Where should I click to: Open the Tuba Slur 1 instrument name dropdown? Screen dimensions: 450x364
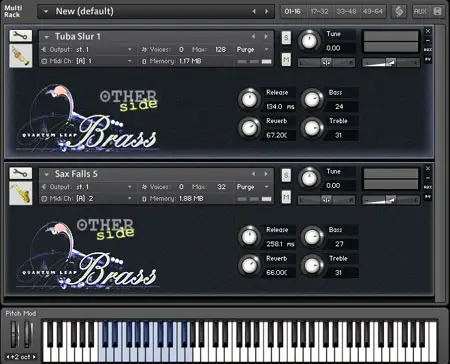click(47, 37)
